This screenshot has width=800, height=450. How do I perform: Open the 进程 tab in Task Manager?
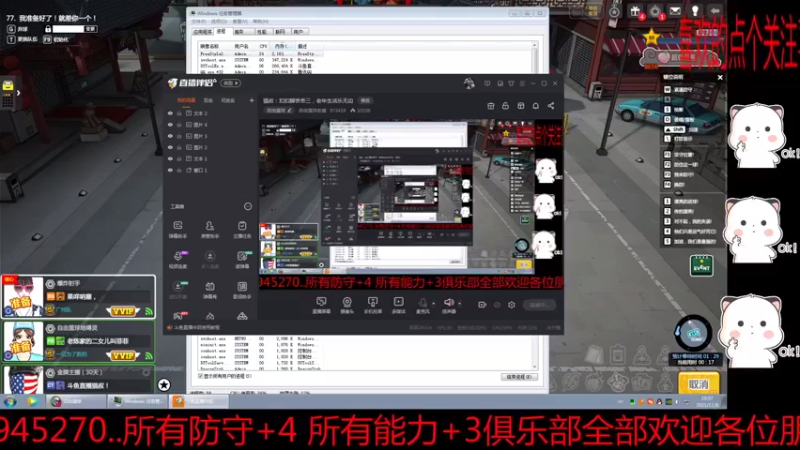221,32
